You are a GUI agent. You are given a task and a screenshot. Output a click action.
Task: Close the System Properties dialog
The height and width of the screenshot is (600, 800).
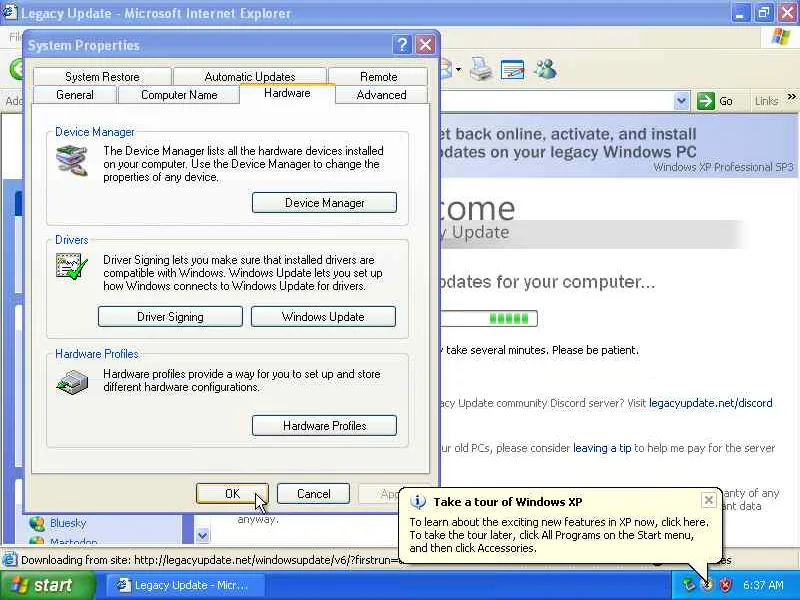tap(425, 45)
